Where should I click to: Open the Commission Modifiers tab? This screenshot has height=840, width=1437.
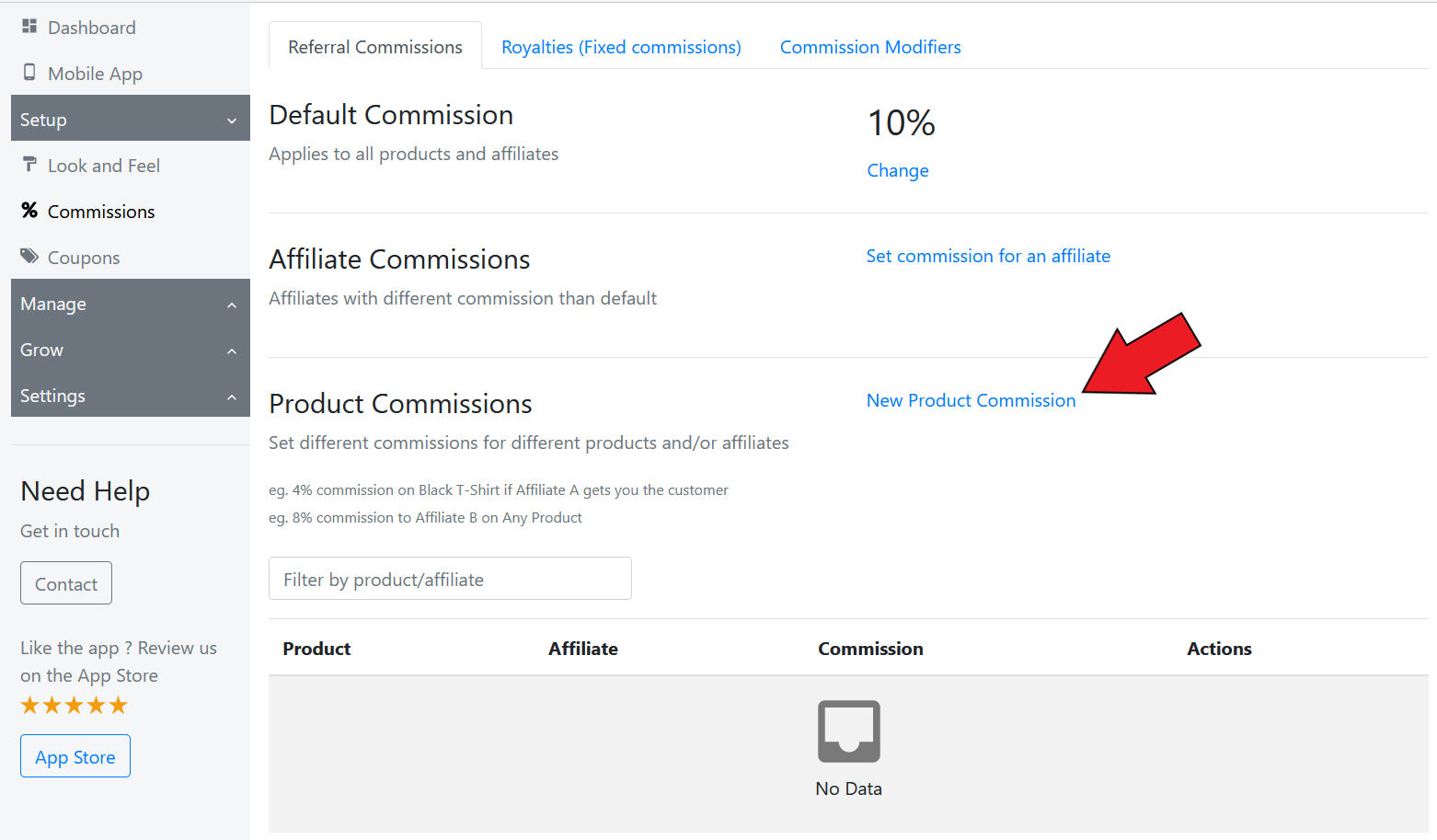click(x=870, y=47)
